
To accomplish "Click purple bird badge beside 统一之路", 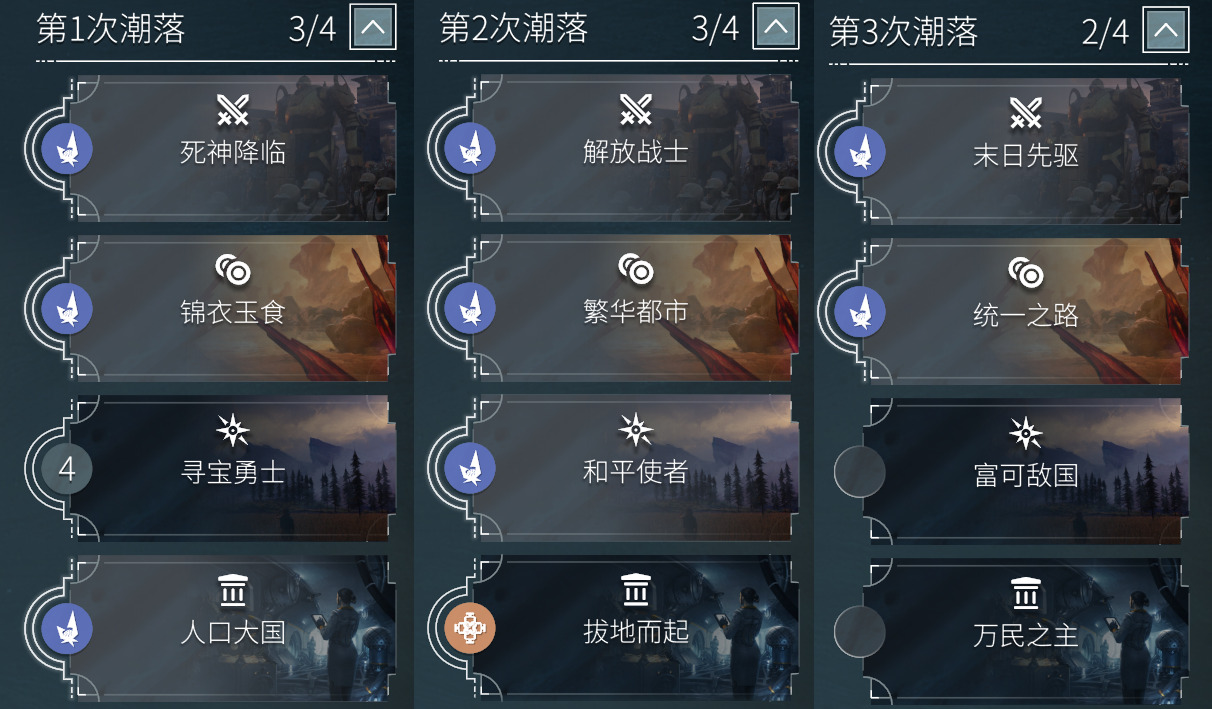I will [x=860, y=311].
